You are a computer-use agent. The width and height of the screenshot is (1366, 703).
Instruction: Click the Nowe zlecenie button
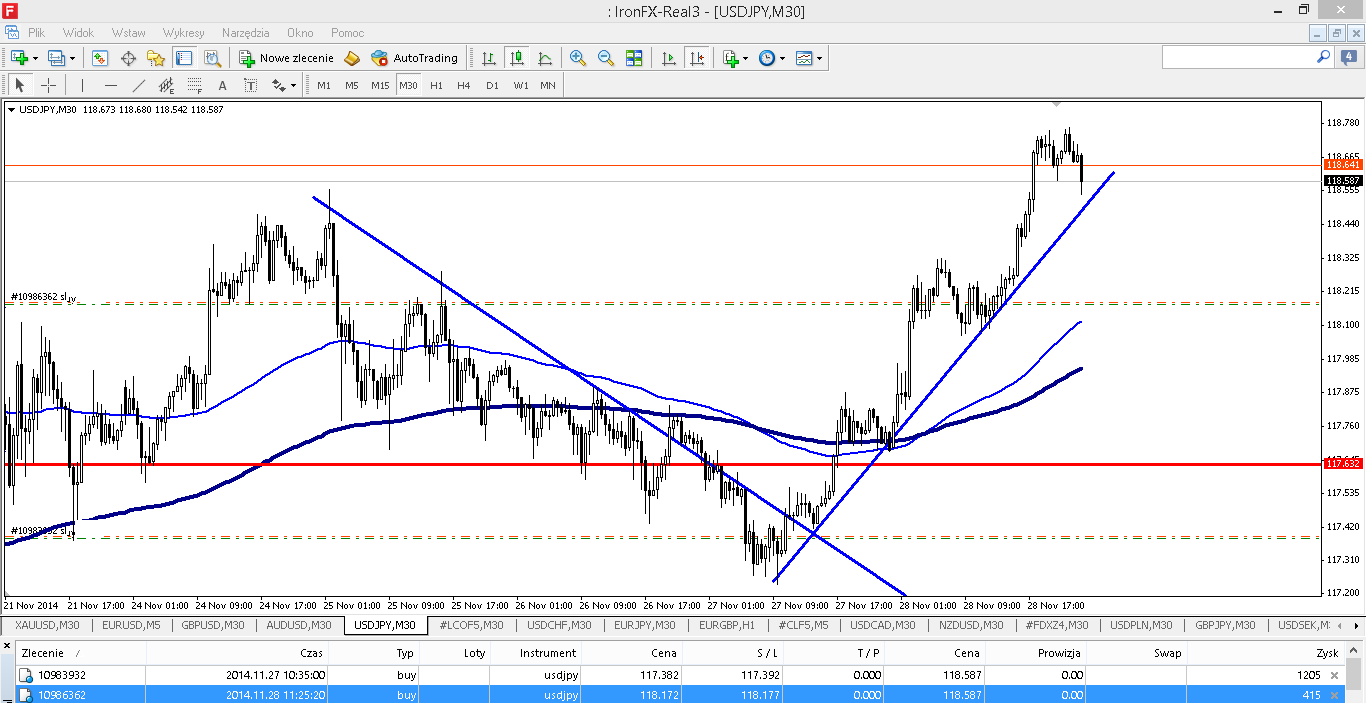[x=286, y=58]
